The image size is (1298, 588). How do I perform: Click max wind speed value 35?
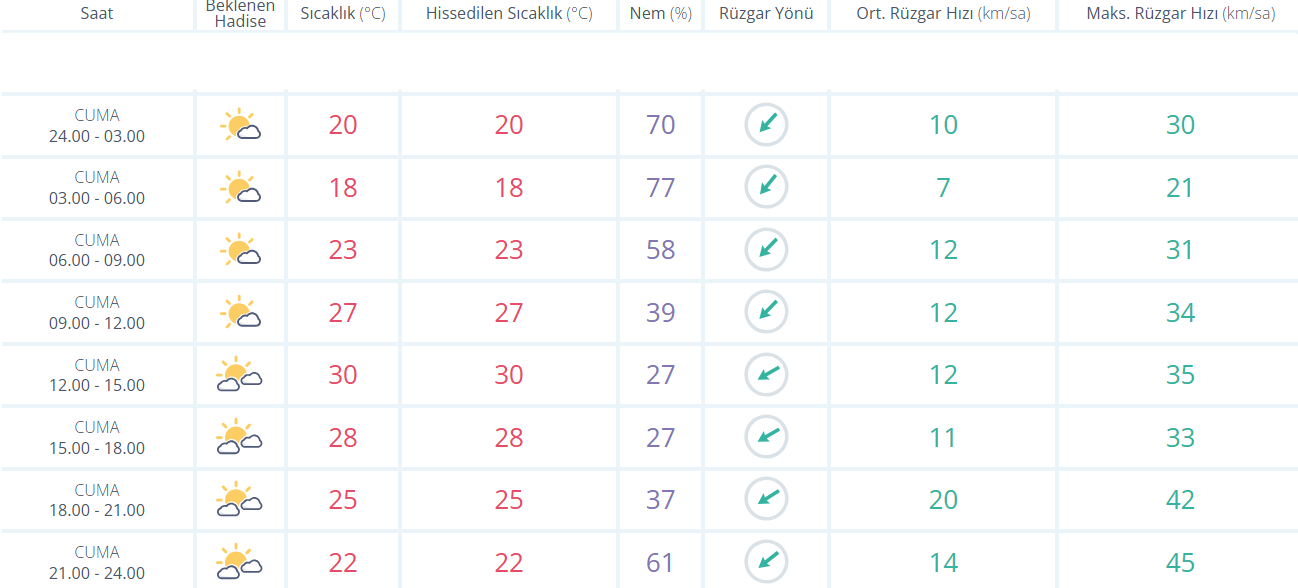[x=1181, y=375]
